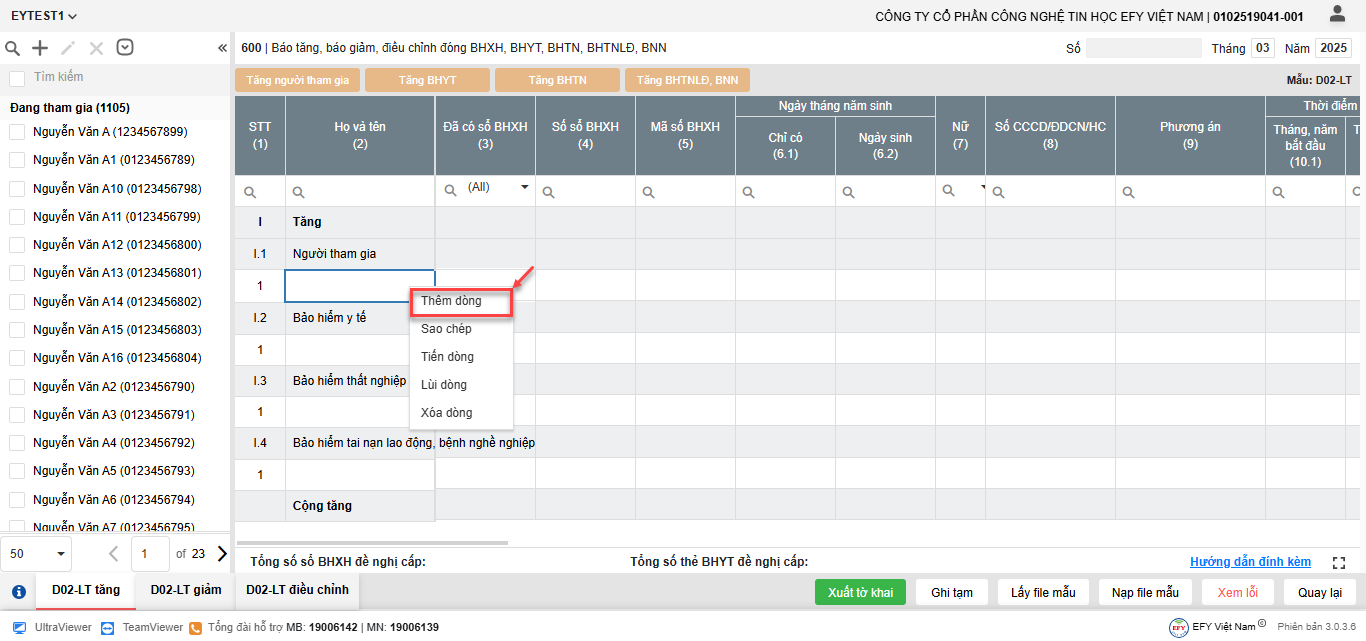
Task: Switch to the D02-LT giảm tab
Action: 186,590
